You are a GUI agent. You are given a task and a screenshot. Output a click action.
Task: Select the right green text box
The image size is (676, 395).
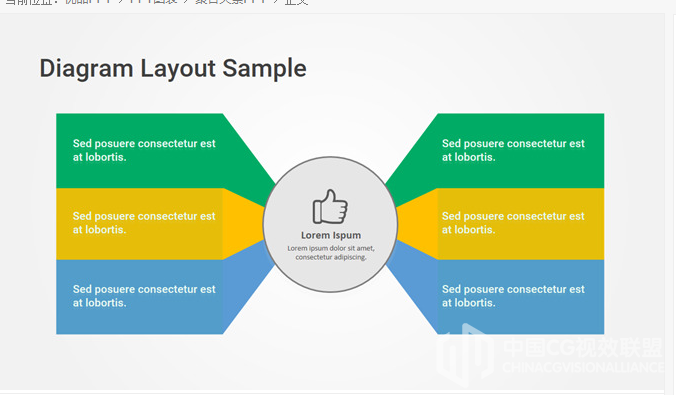521,151
